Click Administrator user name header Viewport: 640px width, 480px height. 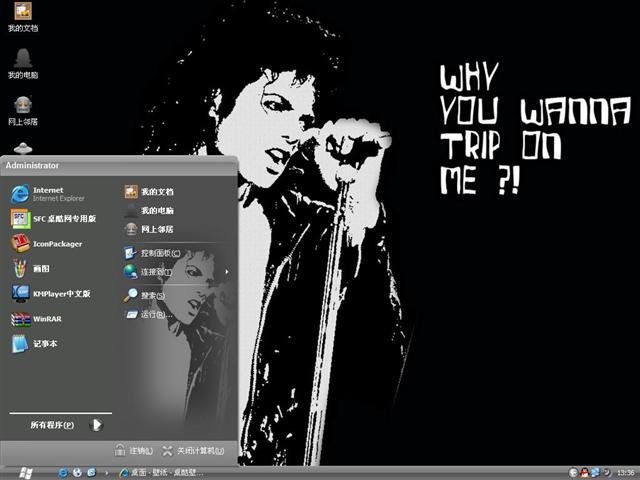click(x=32, y=165)
